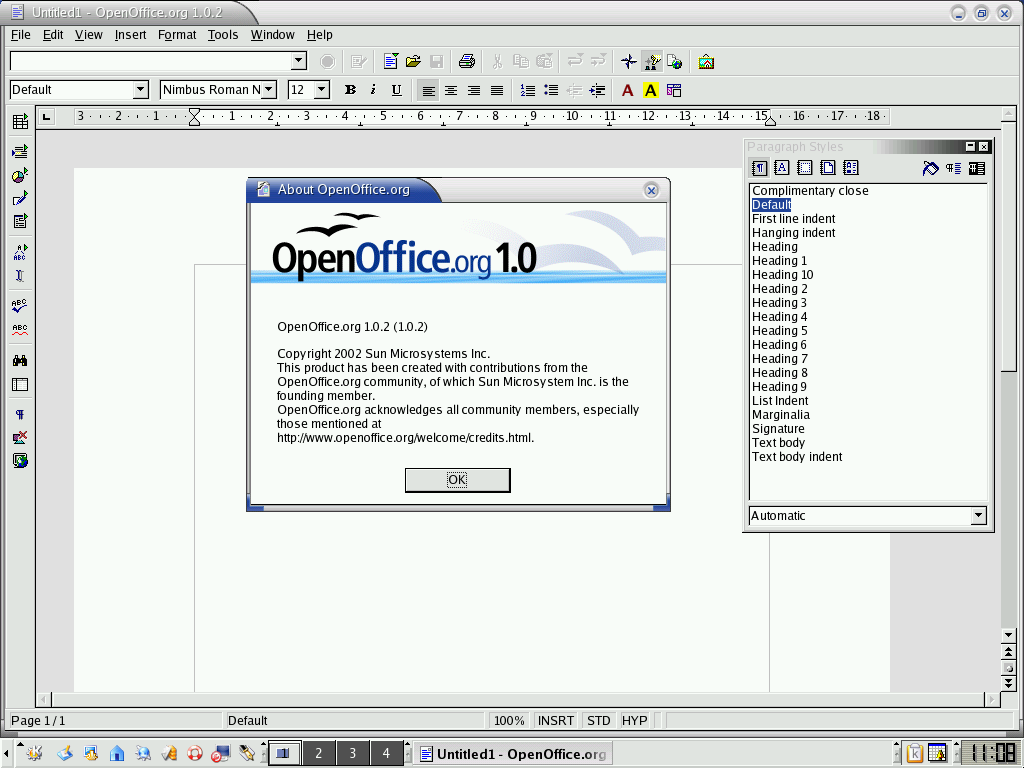Screen dimensions: 1024x768
Task: Turn on Numbering for the list
Action: coord(528,90)
